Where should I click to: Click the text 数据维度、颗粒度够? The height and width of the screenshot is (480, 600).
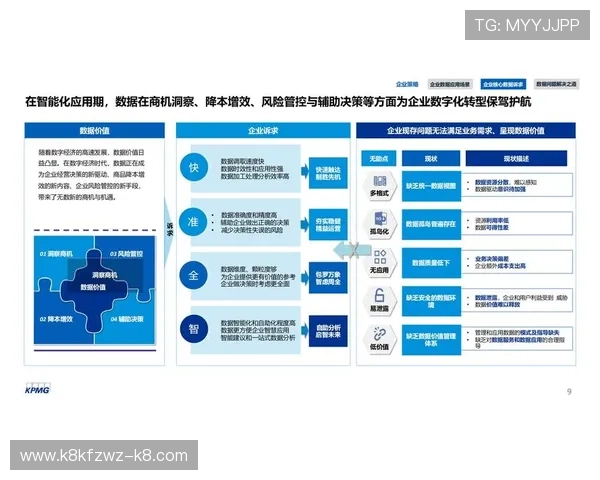(248, 269)
